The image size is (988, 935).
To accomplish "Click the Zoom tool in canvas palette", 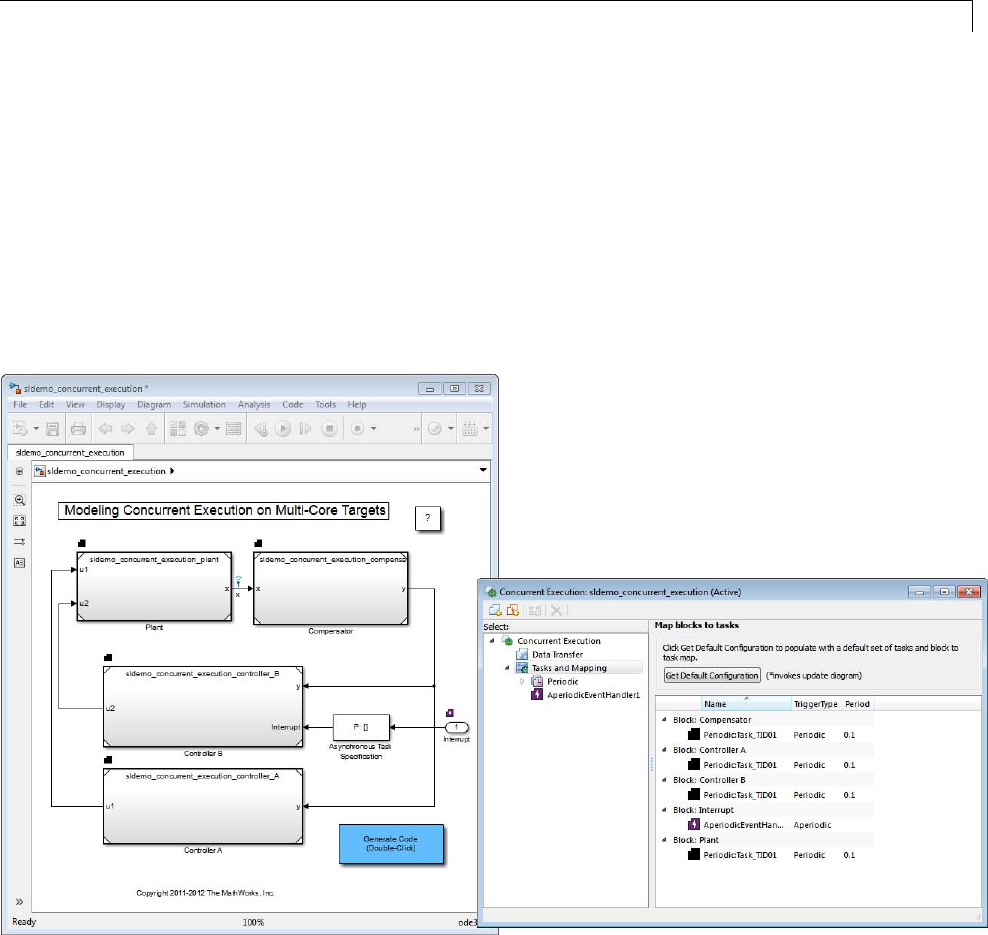I will point(20,500).
